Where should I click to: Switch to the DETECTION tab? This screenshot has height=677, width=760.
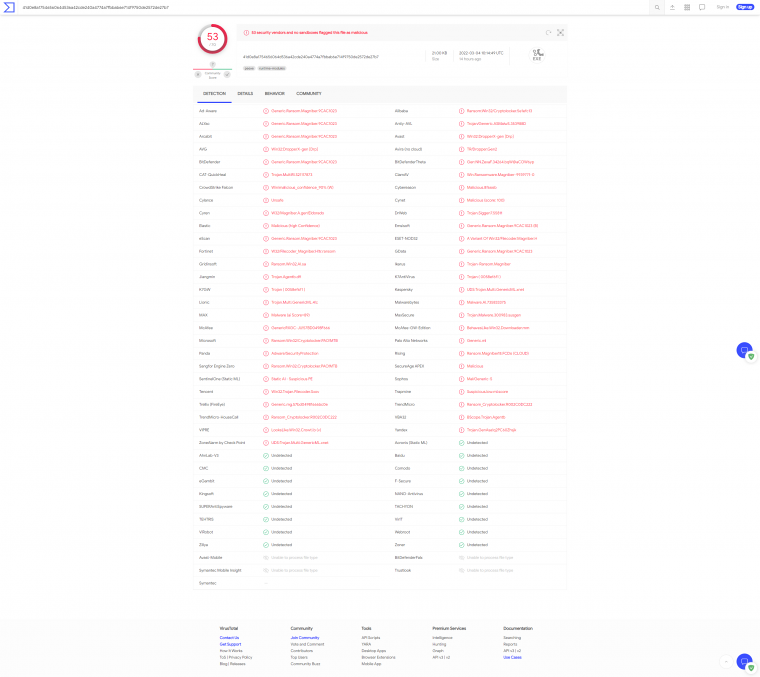pos(214,94)
